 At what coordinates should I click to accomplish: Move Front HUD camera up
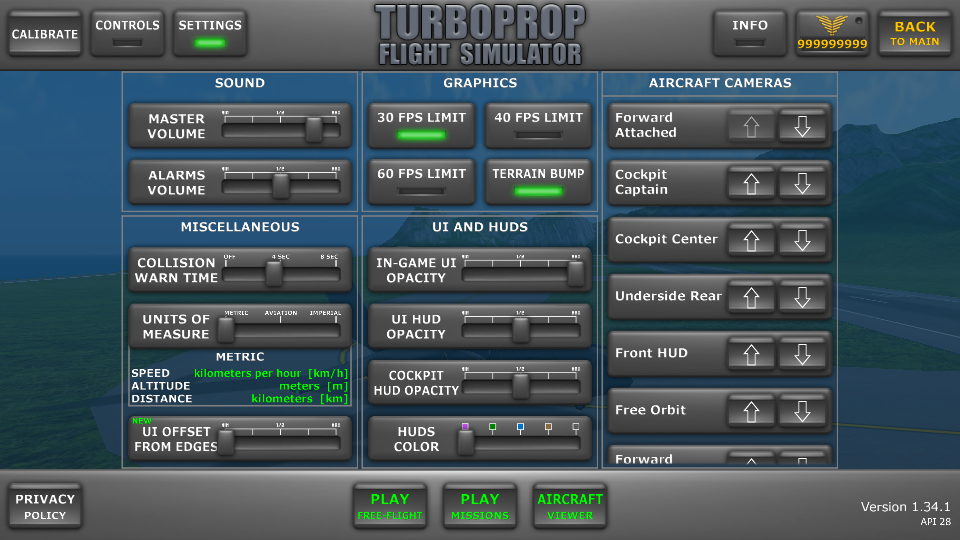click(x=751, y=354)
